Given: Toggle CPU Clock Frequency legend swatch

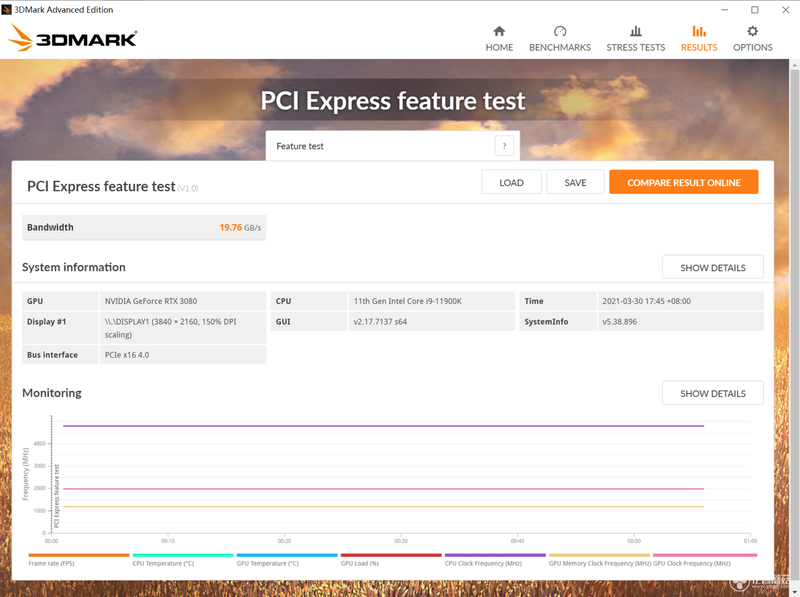Looking at the screenshot, I should click(495, 555).
